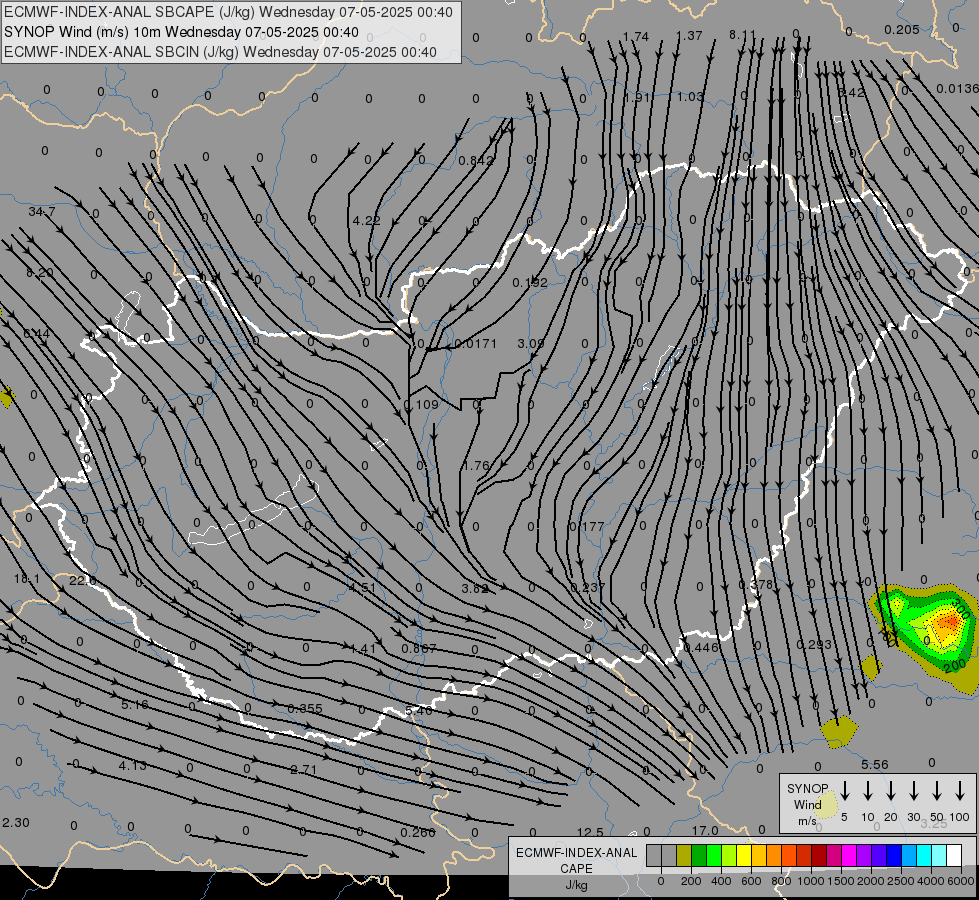
Task: Click the 'SYNOP Wind m/s' legend label
Action: 807,804
